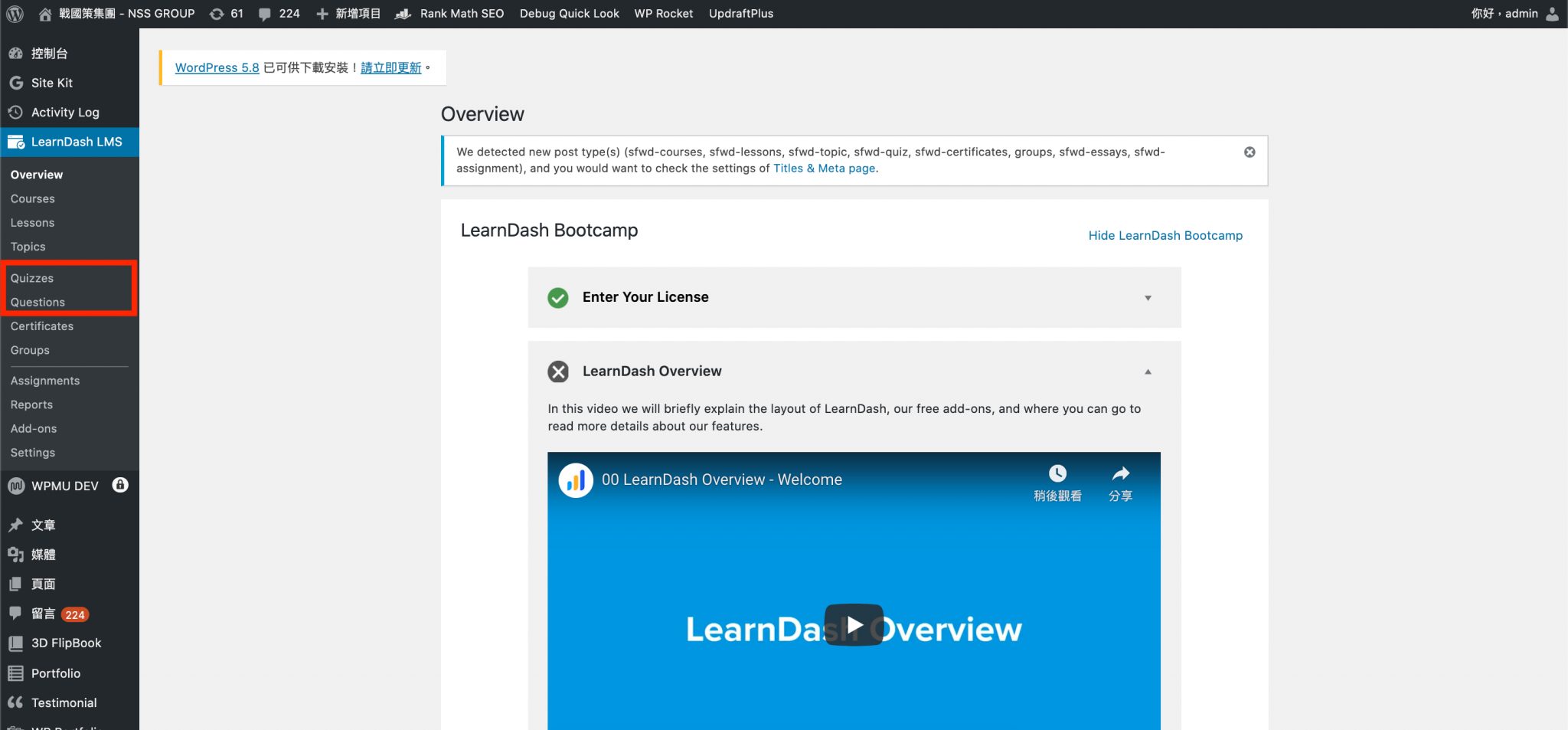Click the Site Kit Google icon

15,83
